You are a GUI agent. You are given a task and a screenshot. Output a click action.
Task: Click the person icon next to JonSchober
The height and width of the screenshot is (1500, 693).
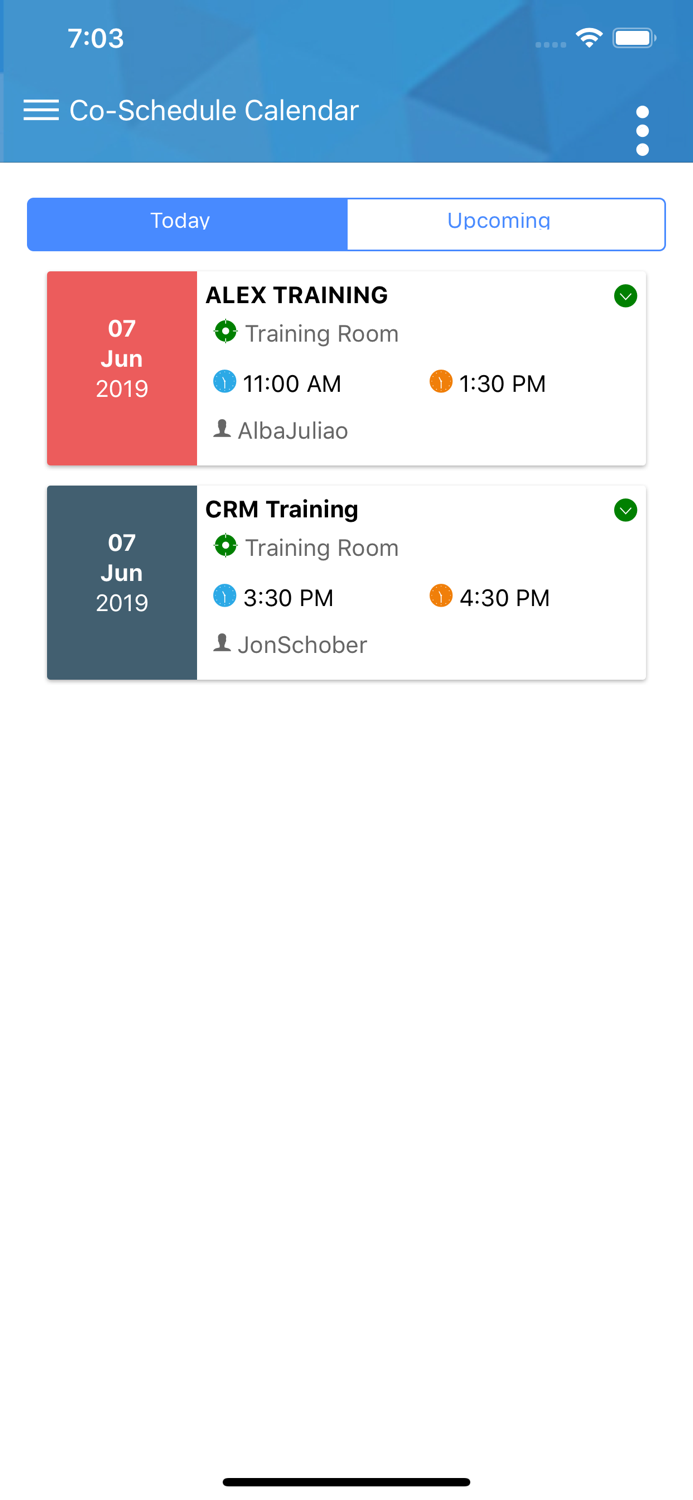[x=222, y=644]
